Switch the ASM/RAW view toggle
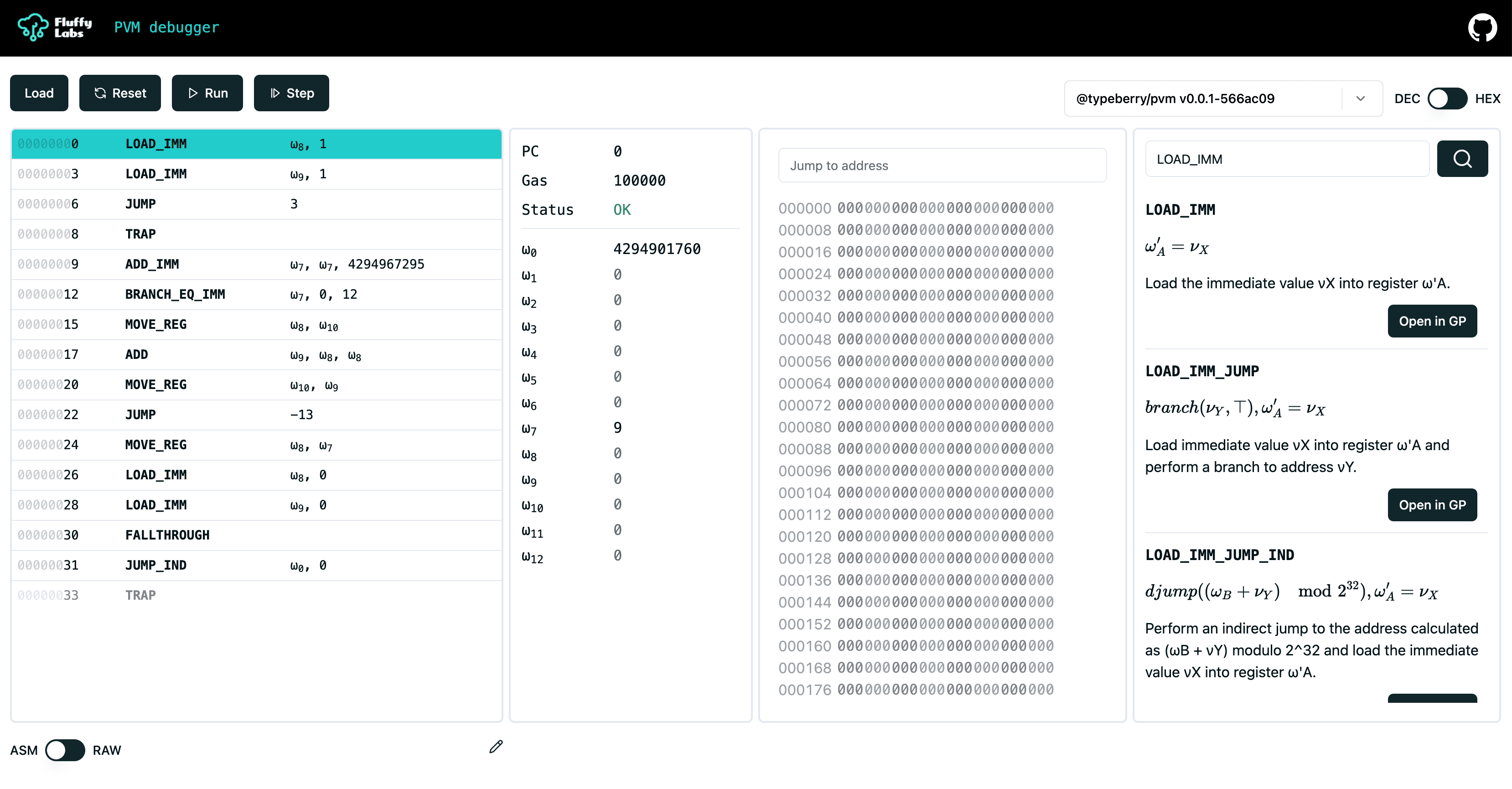This screenshot has height=789, width=1512. 65,750
